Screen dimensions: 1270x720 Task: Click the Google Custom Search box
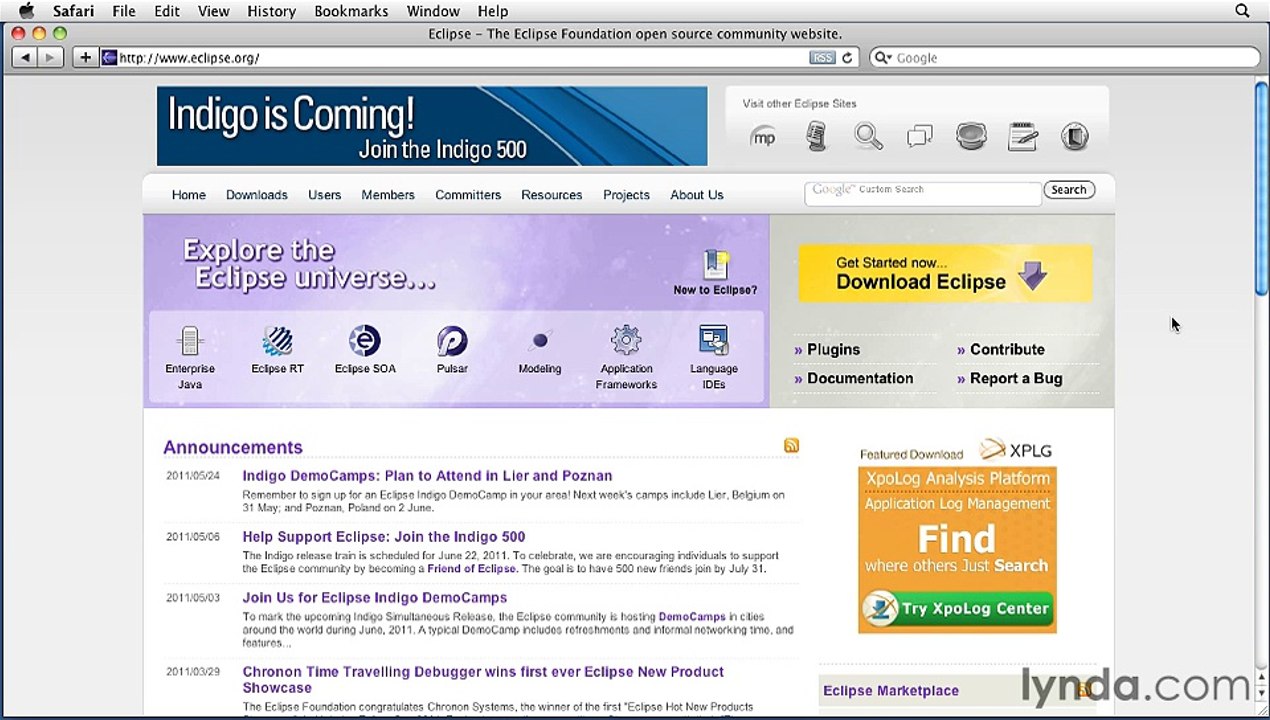pos(923,192)
